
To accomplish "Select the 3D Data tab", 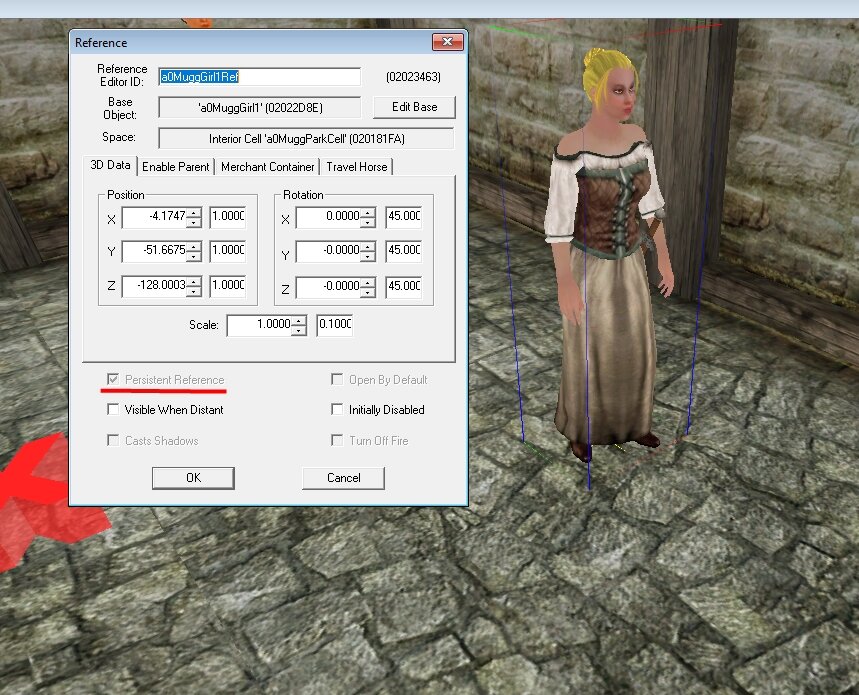I will click(x=110, y=165).
